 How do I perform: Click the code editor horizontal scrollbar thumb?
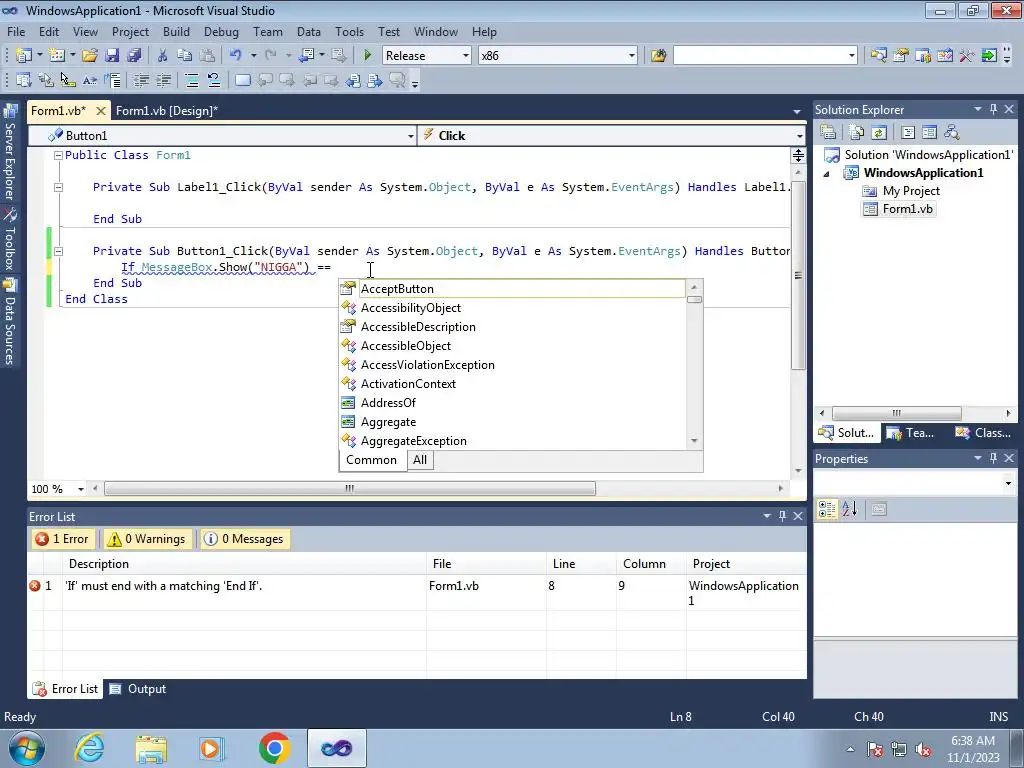click(x=350, y=488)
